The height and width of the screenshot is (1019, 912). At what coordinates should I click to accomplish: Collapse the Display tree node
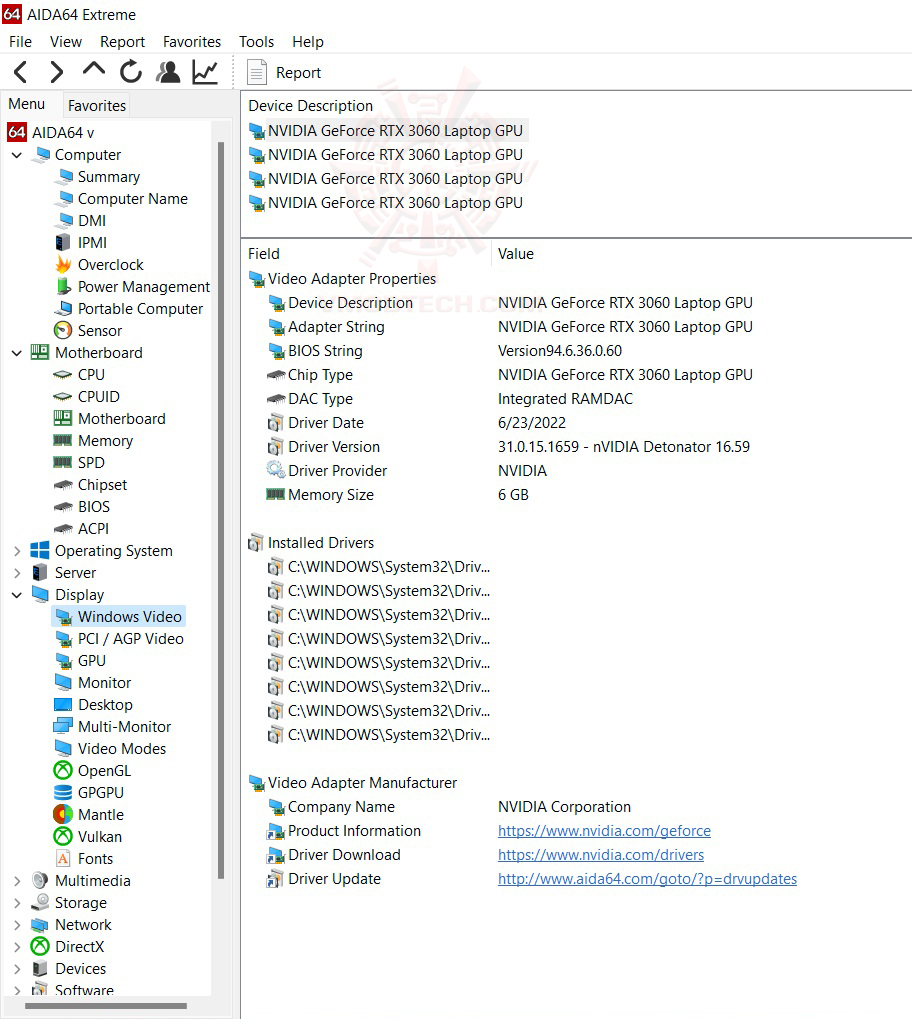17,595
